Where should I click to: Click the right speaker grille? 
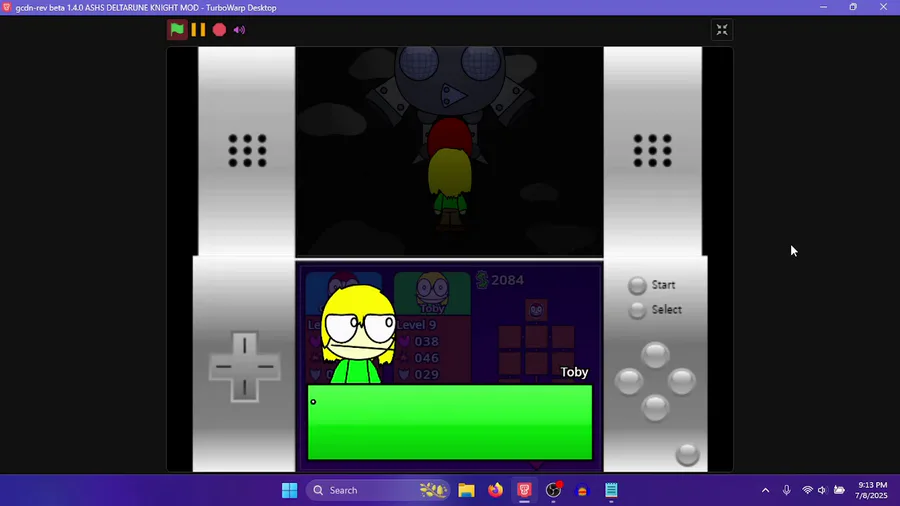pyautogui.click(x=652, y=151)
